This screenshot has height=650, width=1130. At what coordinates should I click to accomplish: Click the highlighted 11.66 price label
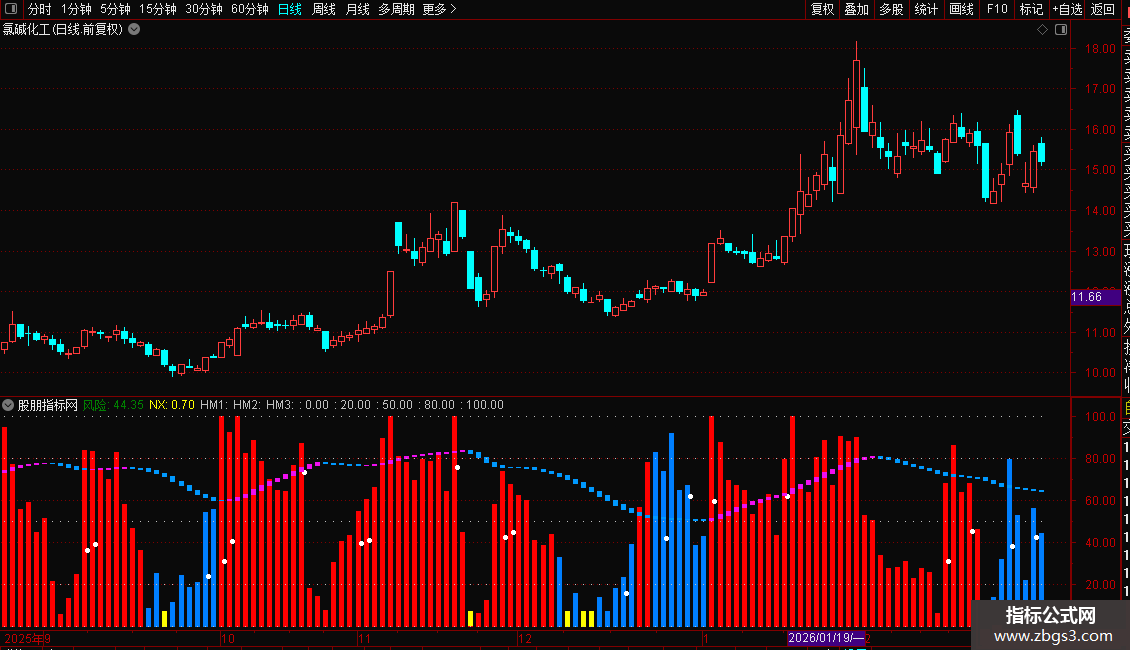tap(1095, 297)
